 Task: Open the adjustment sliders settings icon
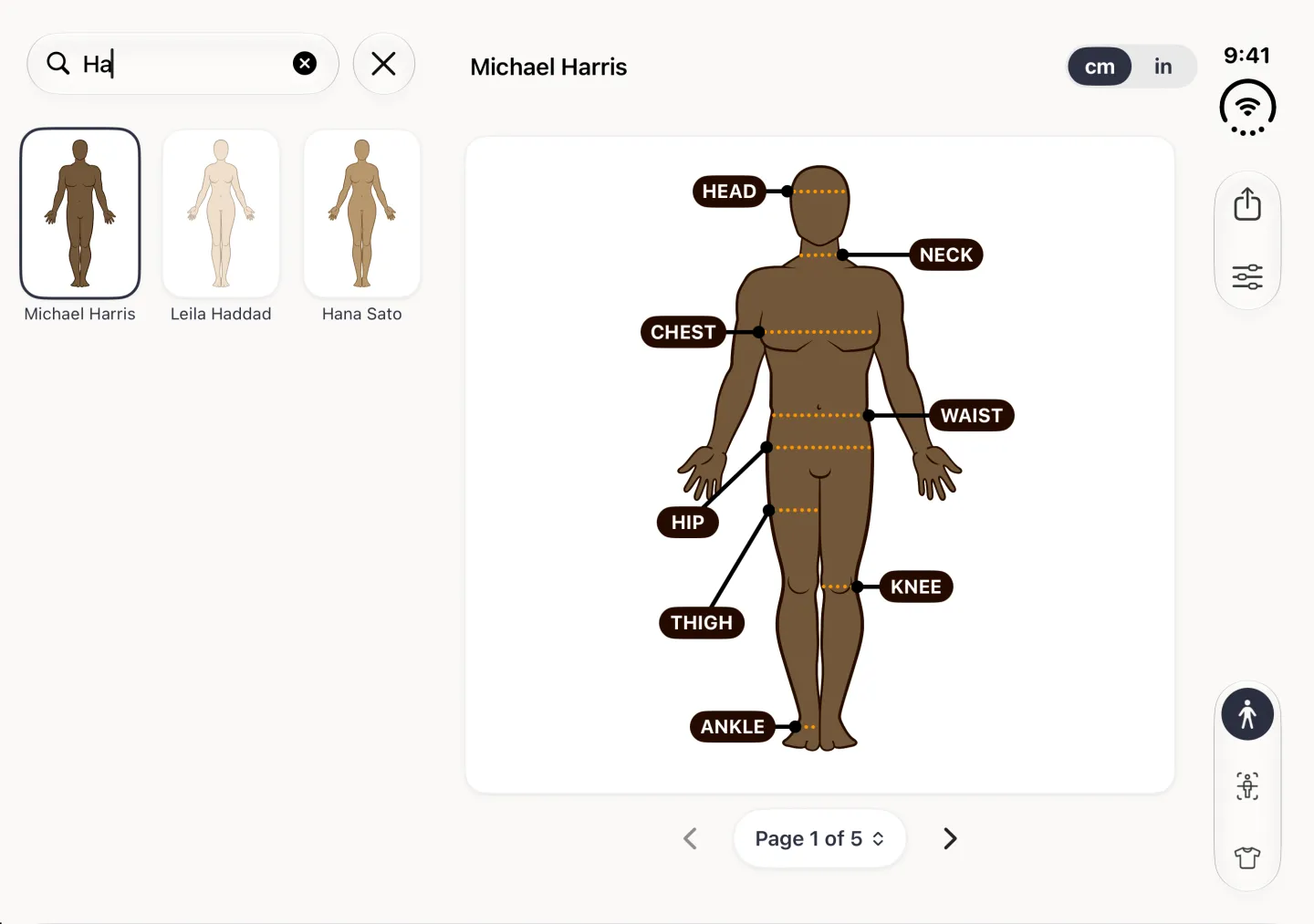[1247, 276]
